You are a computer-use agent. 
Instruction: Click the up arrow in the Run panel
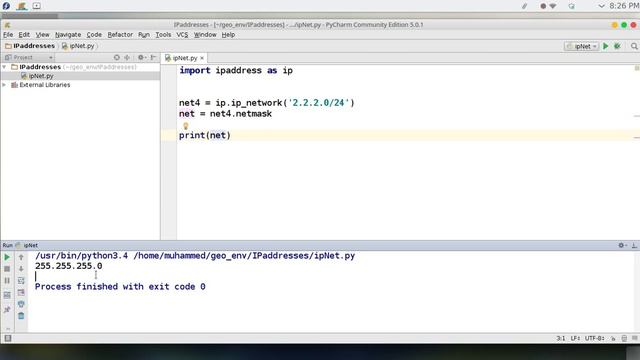click(x=21, y=257)
